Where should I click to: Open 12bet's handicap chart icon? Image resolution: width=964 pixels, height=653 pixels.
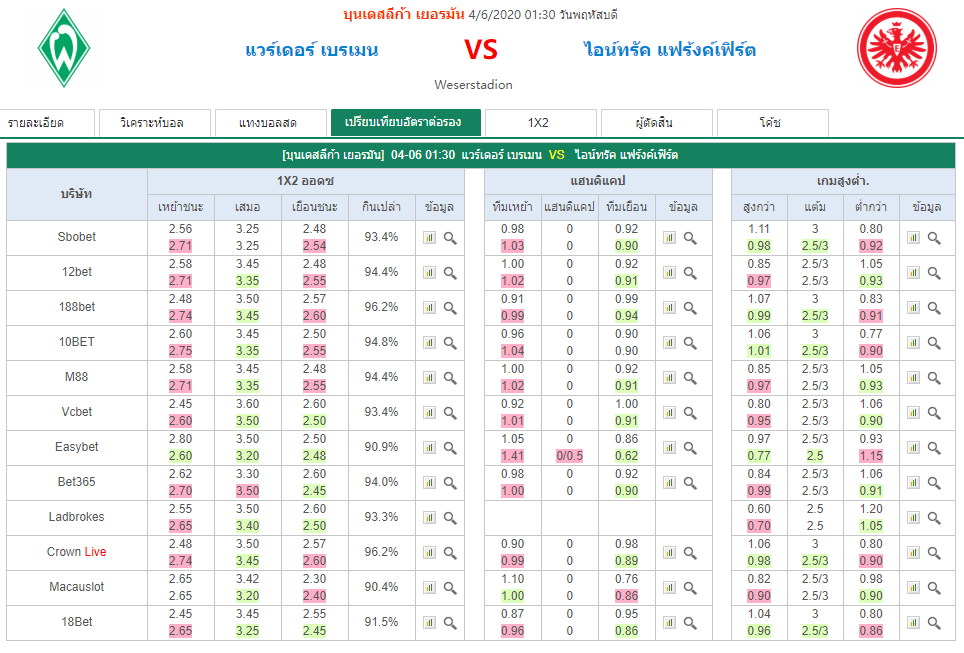[670, 272]
